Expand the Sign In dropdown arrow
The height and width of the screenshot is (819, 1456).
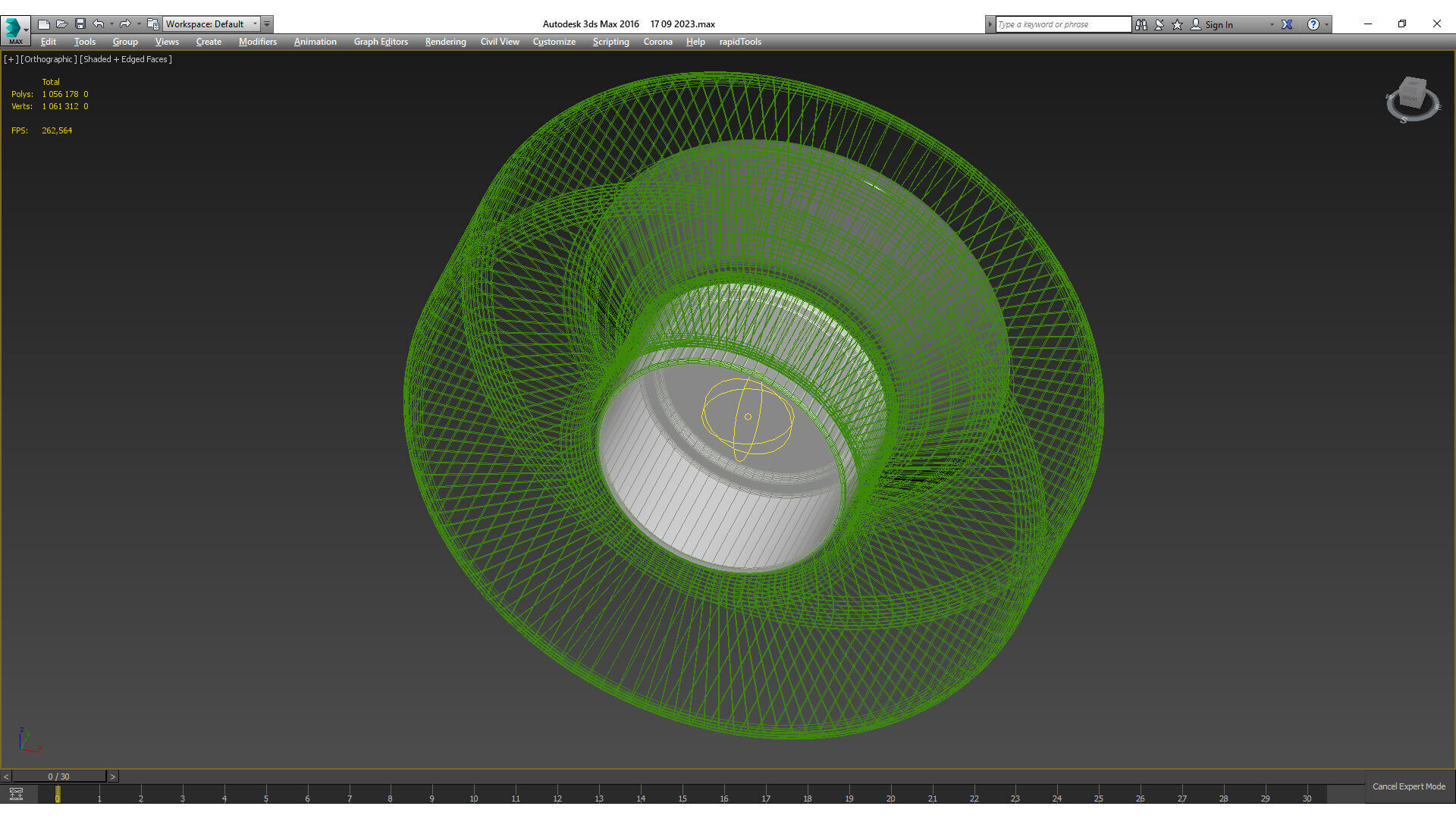[1272, 25]
